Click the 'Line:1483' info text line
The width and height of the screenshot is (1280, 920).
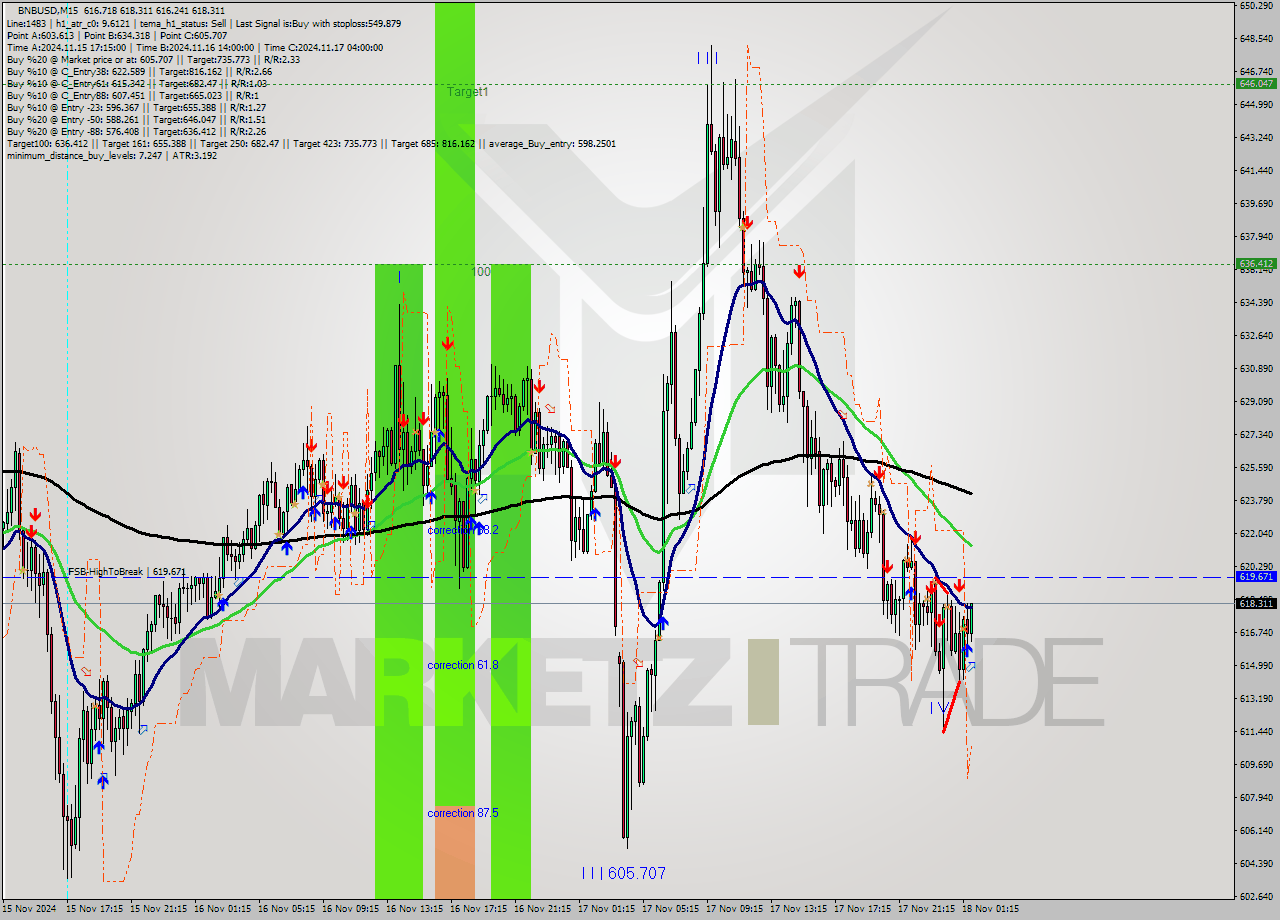(204, 23)
